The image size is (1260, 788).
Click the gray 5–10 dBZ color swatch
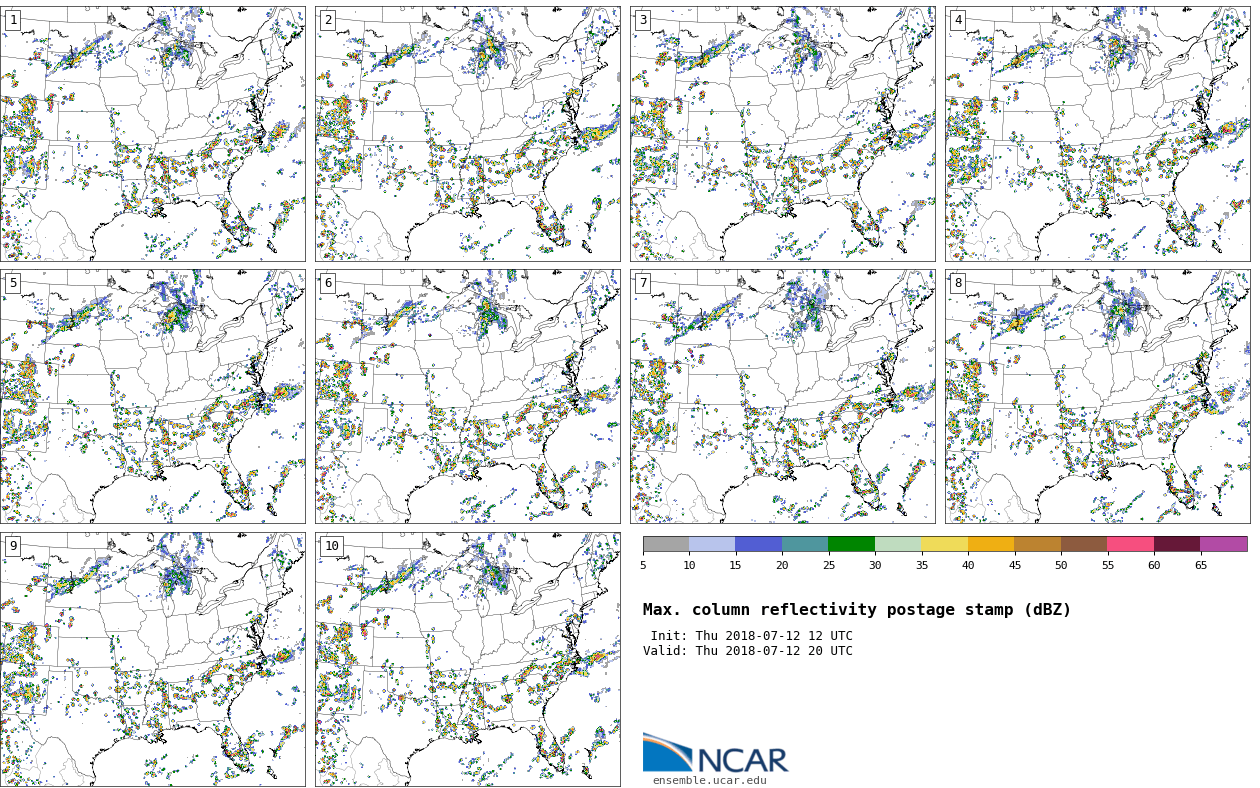click(x=666, y=544)
